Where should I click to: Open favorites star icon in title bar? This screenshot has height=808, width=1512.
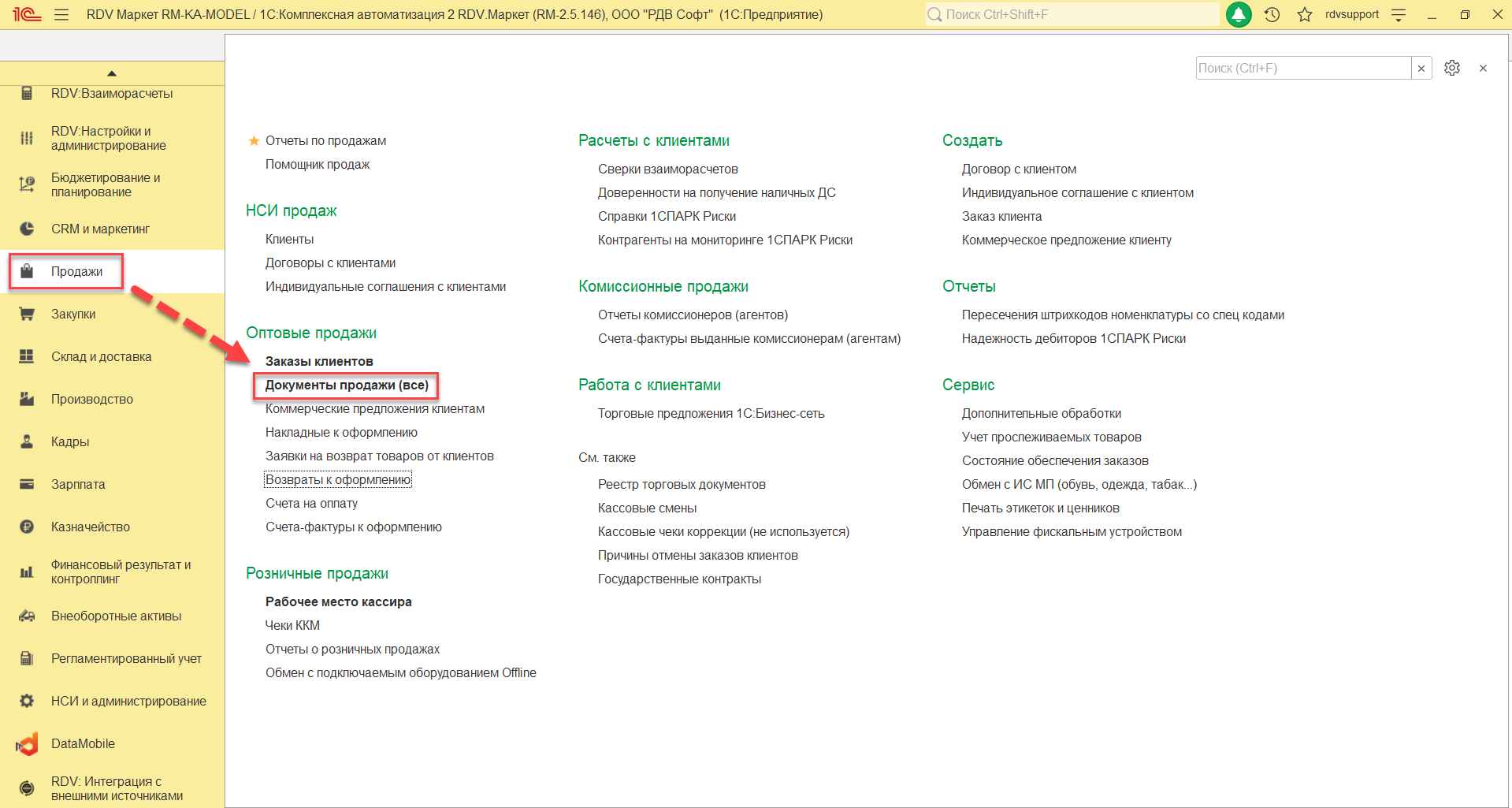1305,14
